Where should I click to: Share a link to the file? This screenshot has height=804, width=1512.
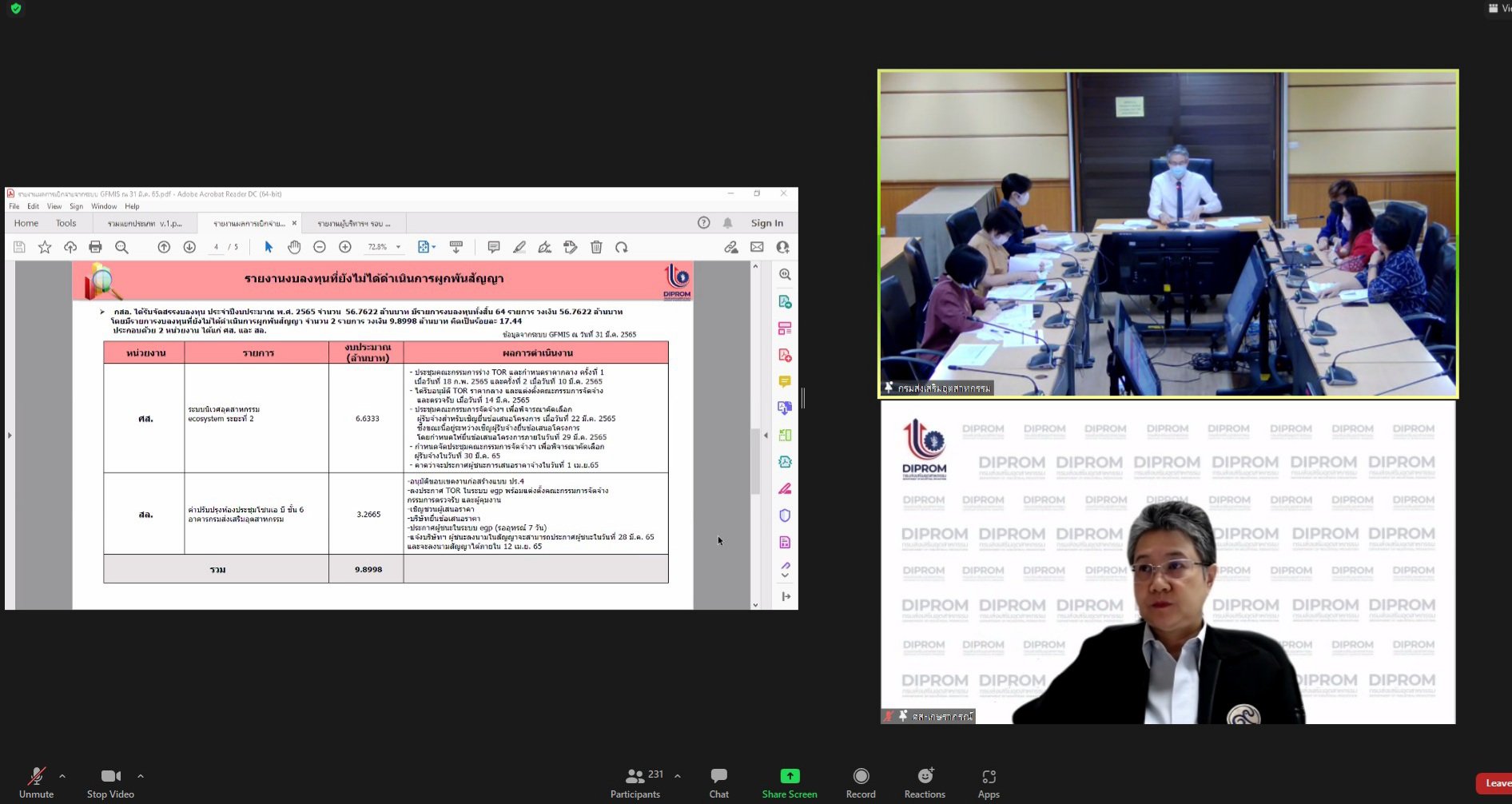click(731, 248)
